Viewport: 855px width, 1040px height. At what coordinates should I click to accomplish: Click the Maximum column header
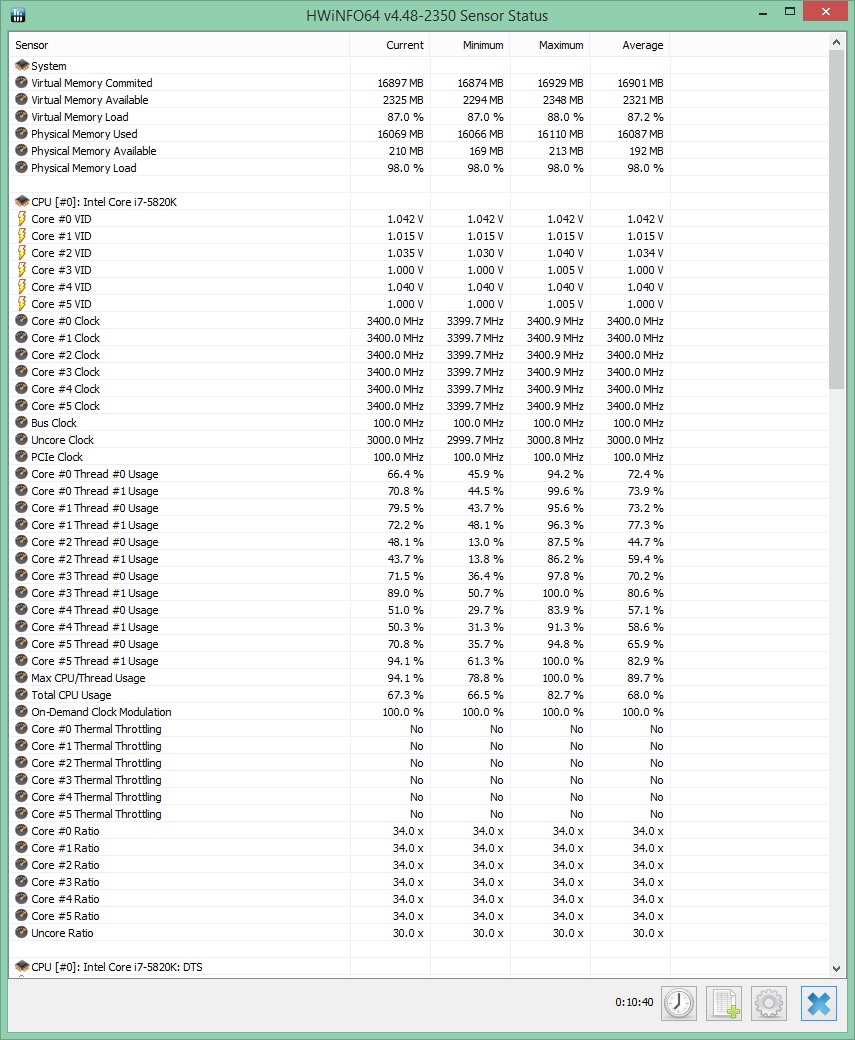tap(550, 45)
